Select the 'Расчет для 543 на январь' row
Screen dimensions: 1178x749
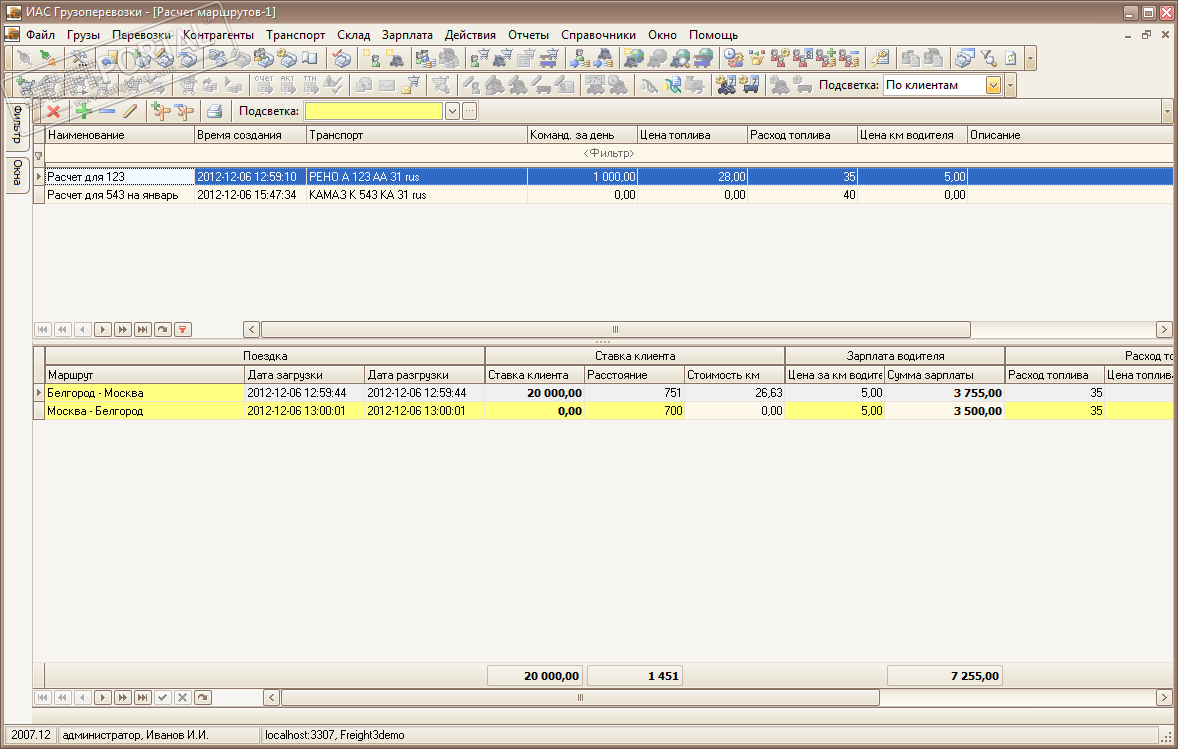point(112,195)
